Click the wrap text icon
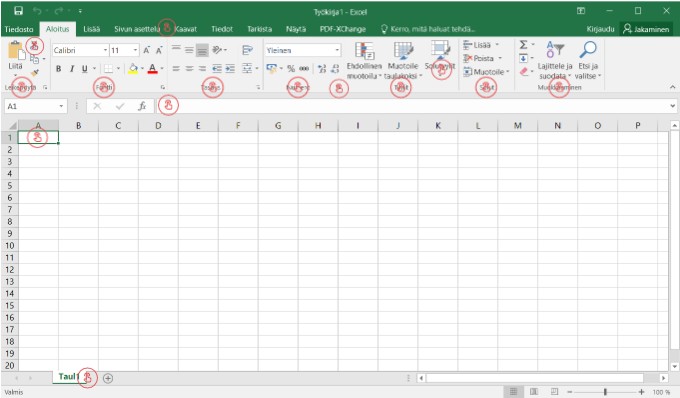 point(248,50)
